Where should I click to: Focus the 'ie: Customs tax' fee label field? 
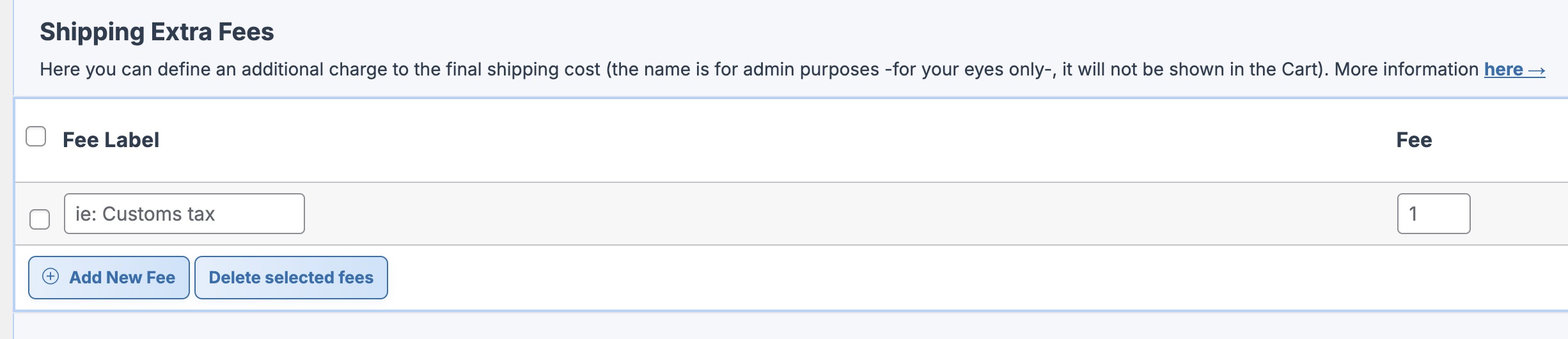[184, 214]
